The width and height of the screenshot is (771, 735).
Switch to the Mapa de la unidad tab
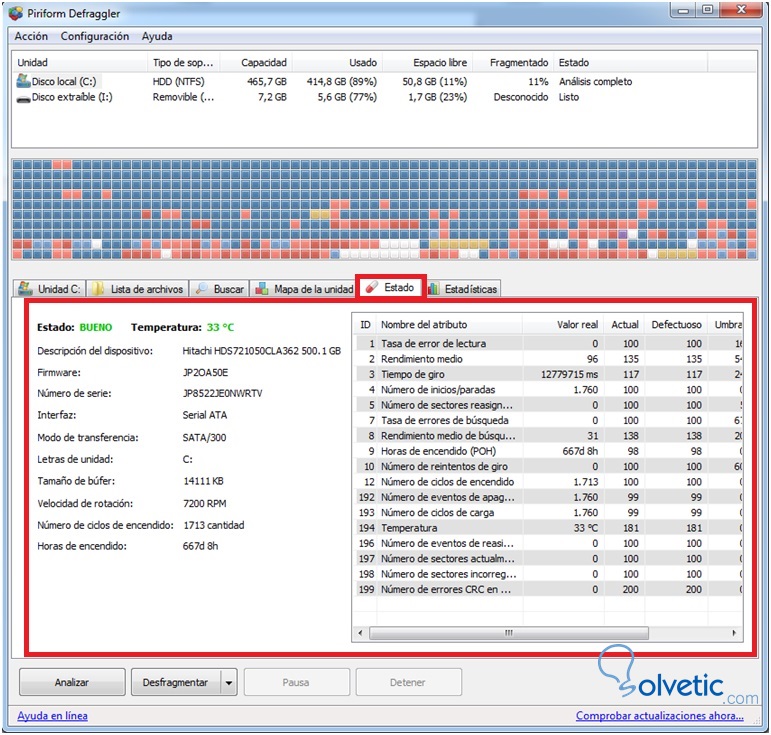[303, 289]
